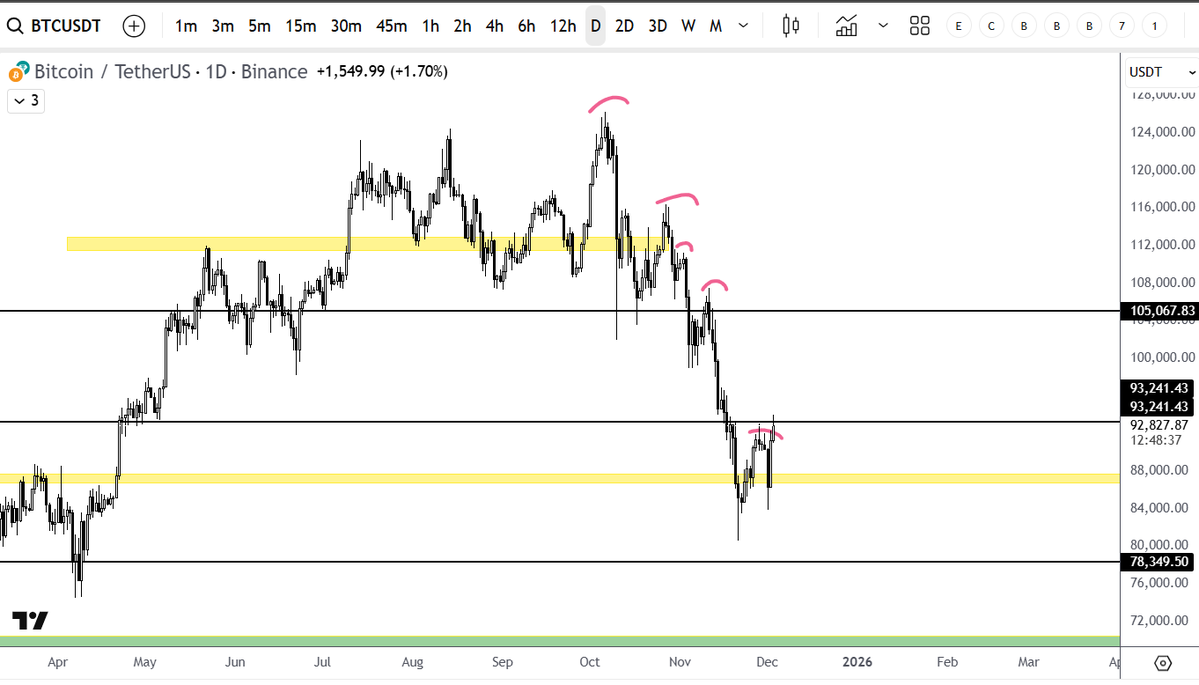Viewport: 1199px width, 685px height.
Task: Expand the collapsed indicators legend showing 3
Action: (26, 101)
